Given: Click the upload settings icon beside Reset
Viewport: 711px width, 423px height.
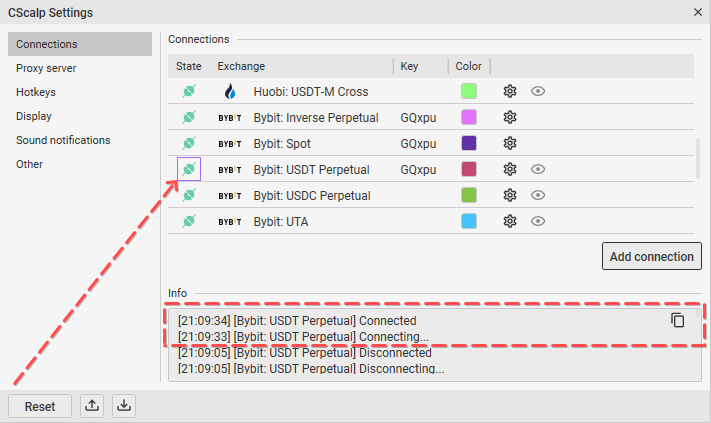Looking at the screenshot, I should point(92,406).
